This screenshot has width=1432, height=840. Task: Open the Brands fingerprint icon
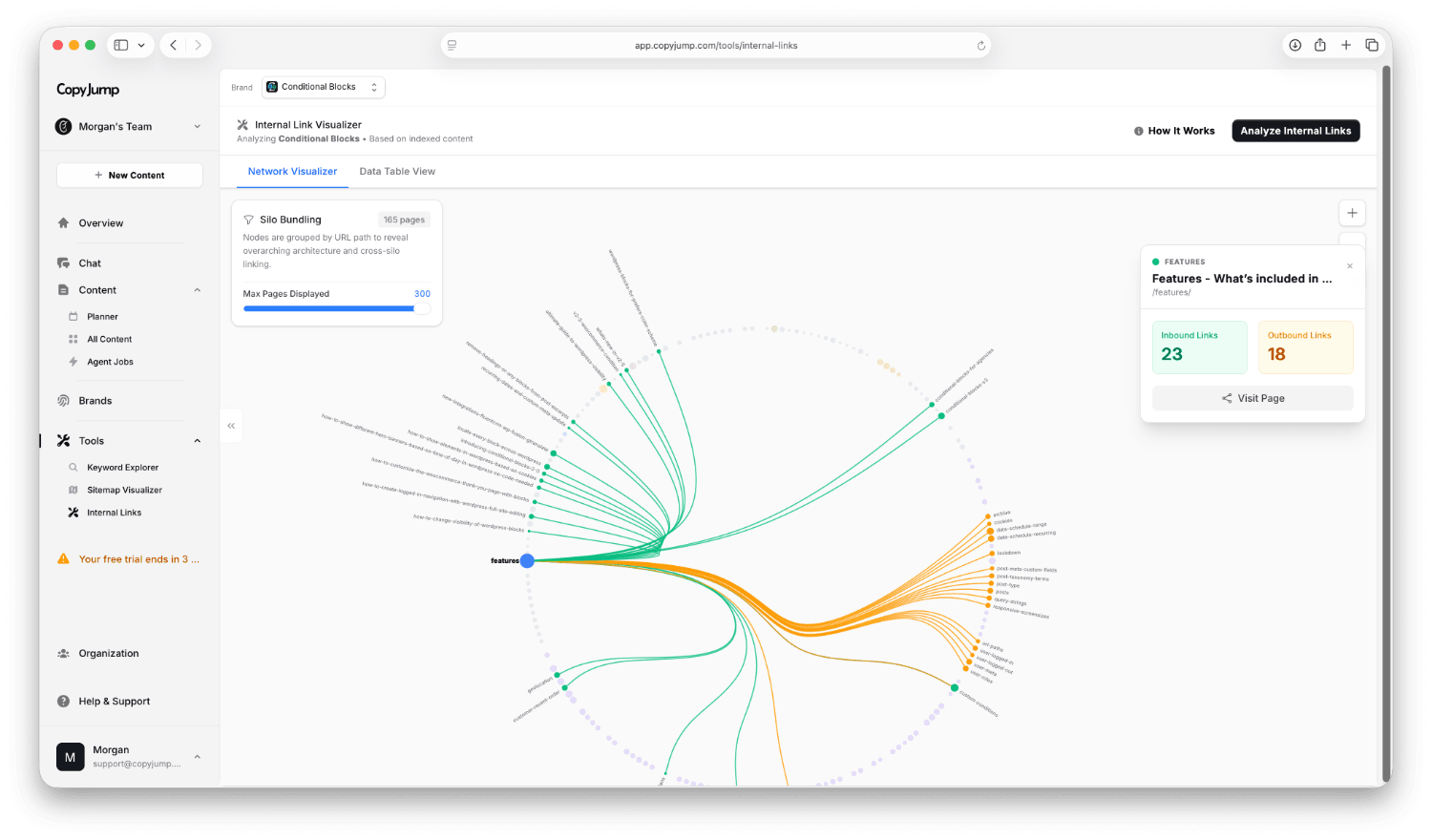(63, 401)
